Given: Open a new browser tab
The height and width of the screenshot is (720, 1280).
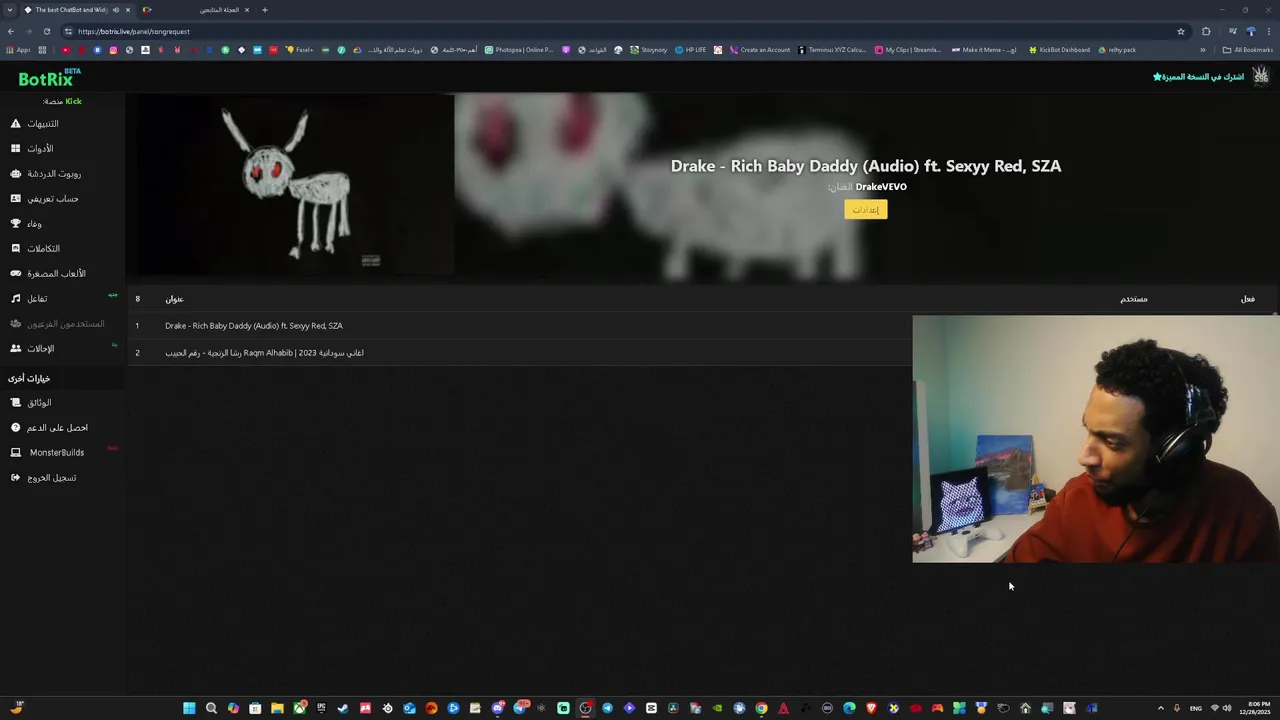Looking at the screenshot, I should (x=265, y=10).
